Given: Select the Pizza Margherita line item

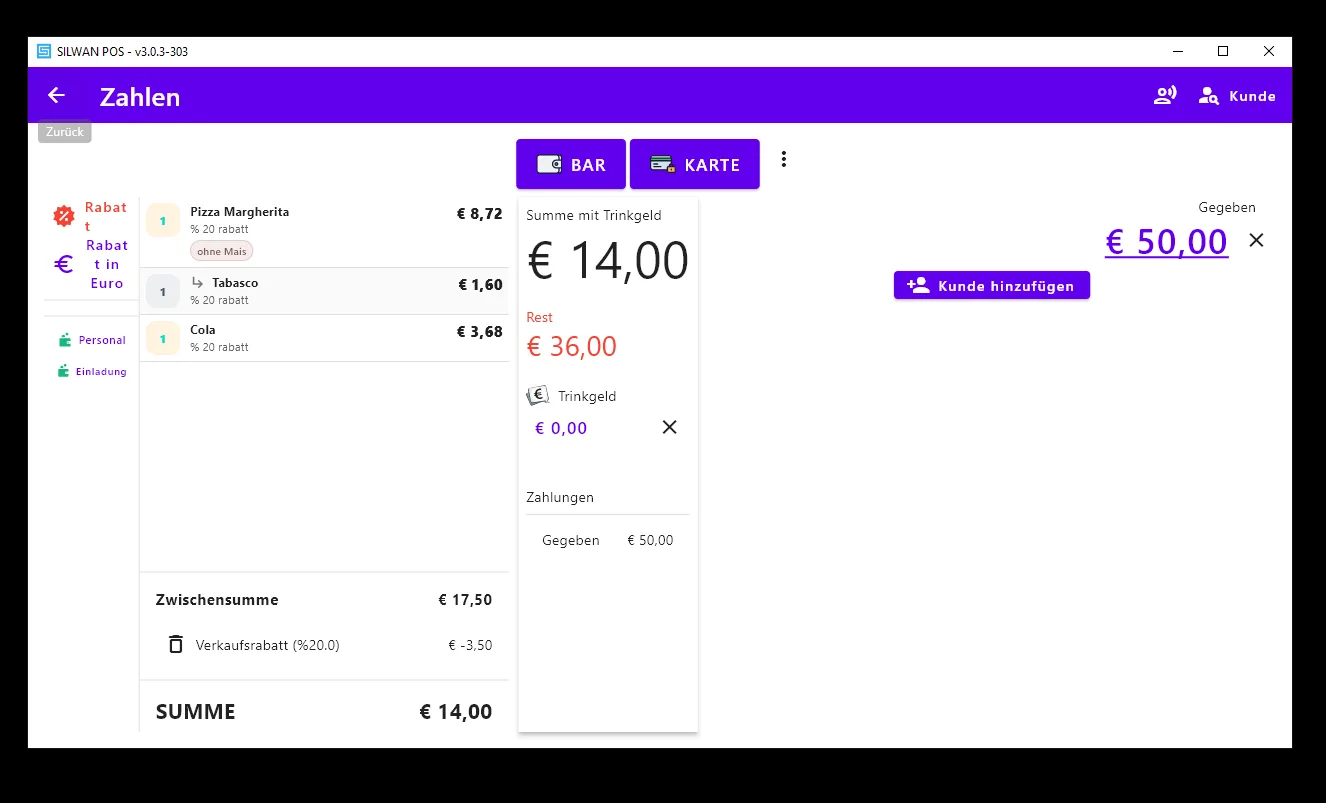Looking at the screenshot, I should point(325,232).
